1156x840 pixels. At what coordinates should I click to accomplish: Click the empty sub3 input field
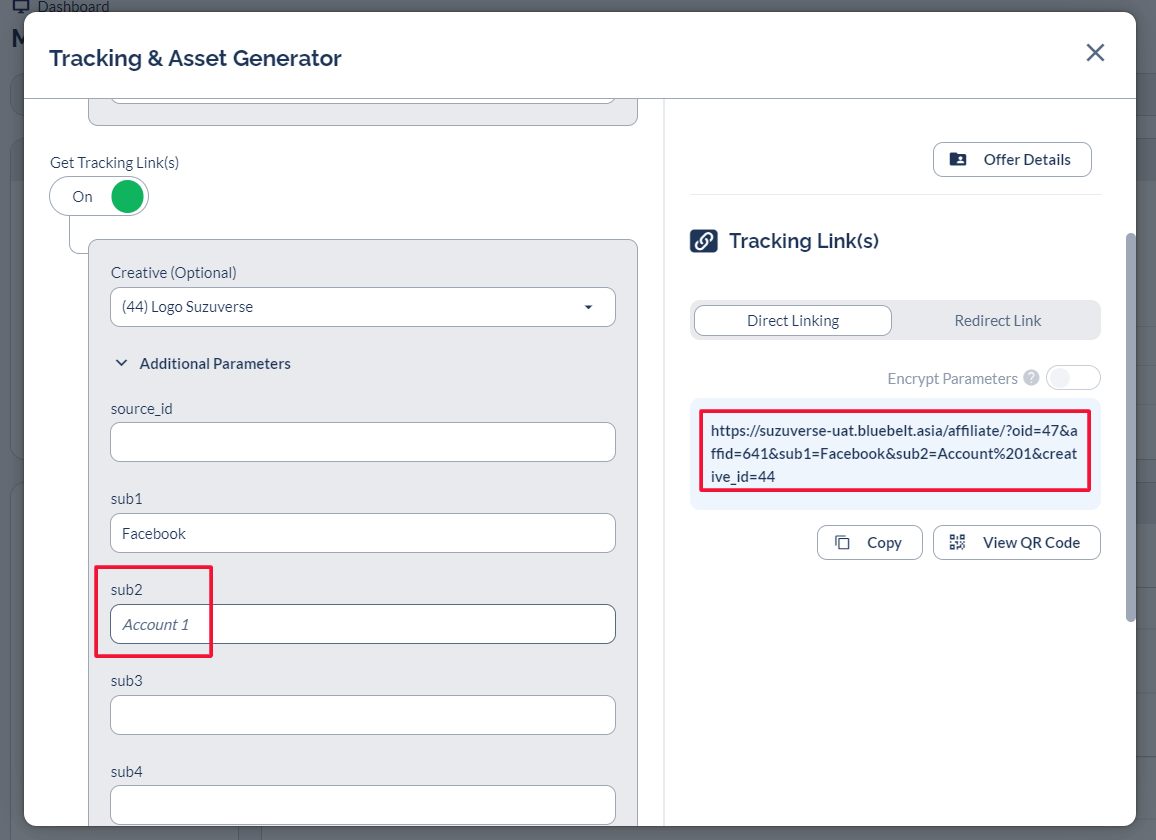(x=362, y=715)
